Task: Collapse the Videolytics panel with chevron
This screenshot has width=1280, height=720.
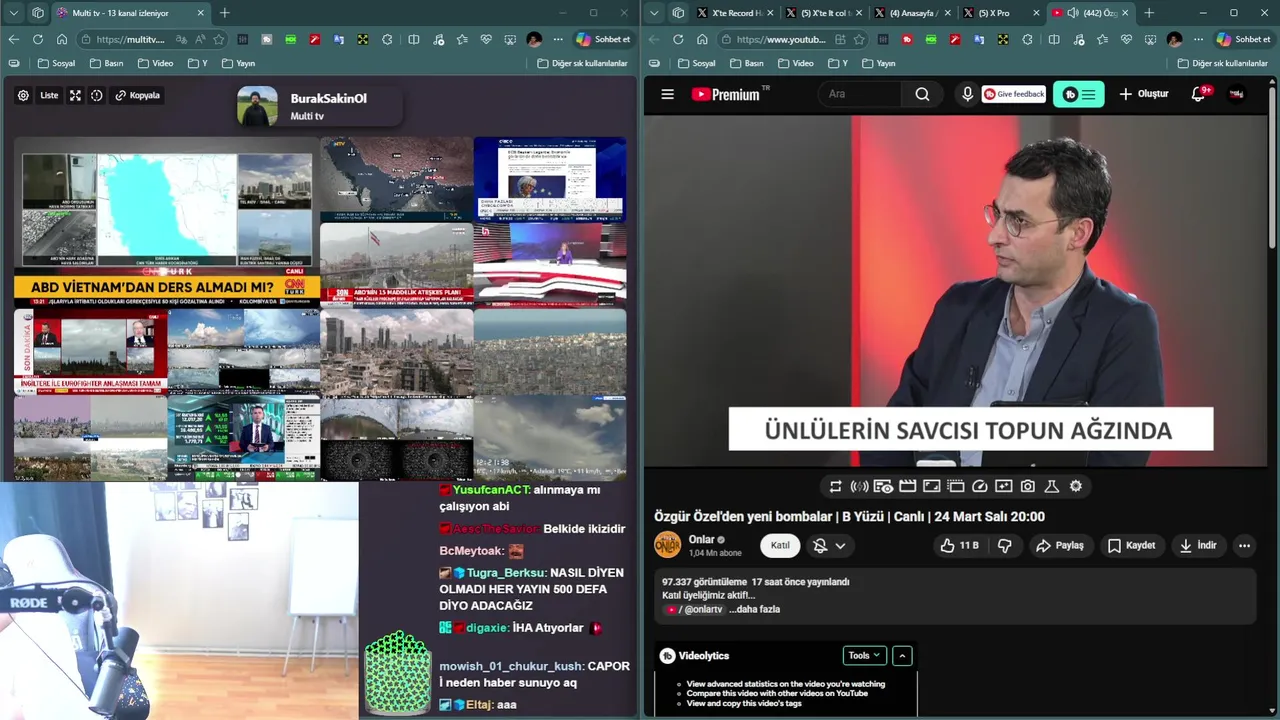Action: [x=902, y=656]
